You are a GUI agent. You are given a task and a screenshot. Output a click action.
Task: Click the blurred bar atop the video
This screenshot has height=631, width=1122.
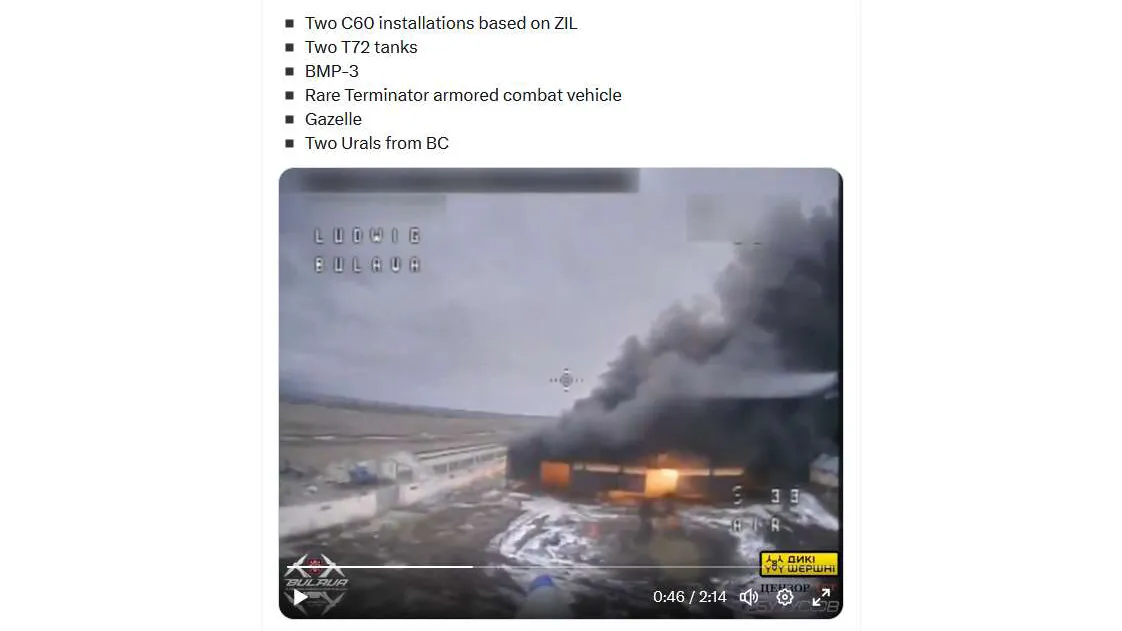[x=467, y=181]
